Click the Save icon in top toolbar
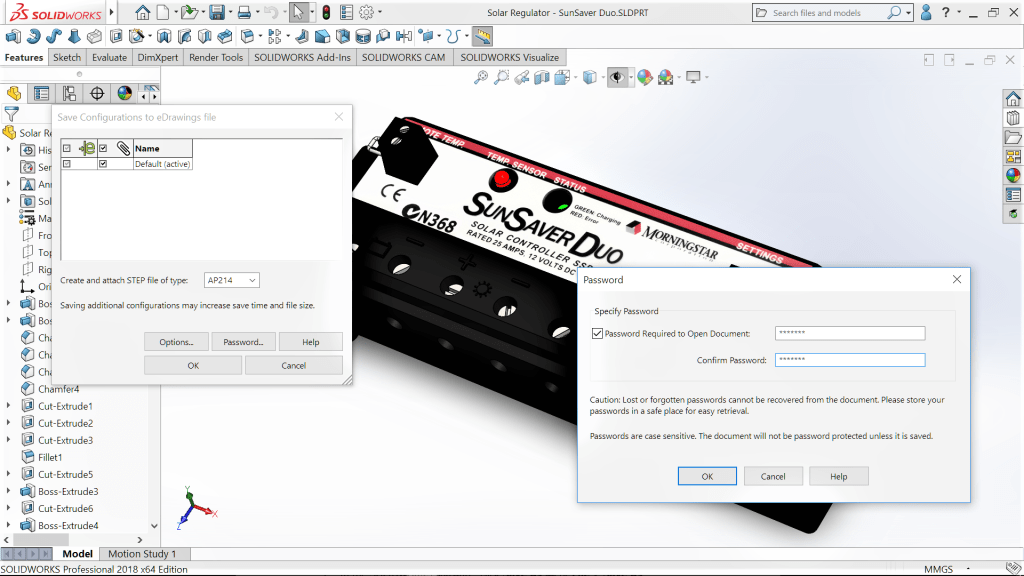 tap(217, 13)
